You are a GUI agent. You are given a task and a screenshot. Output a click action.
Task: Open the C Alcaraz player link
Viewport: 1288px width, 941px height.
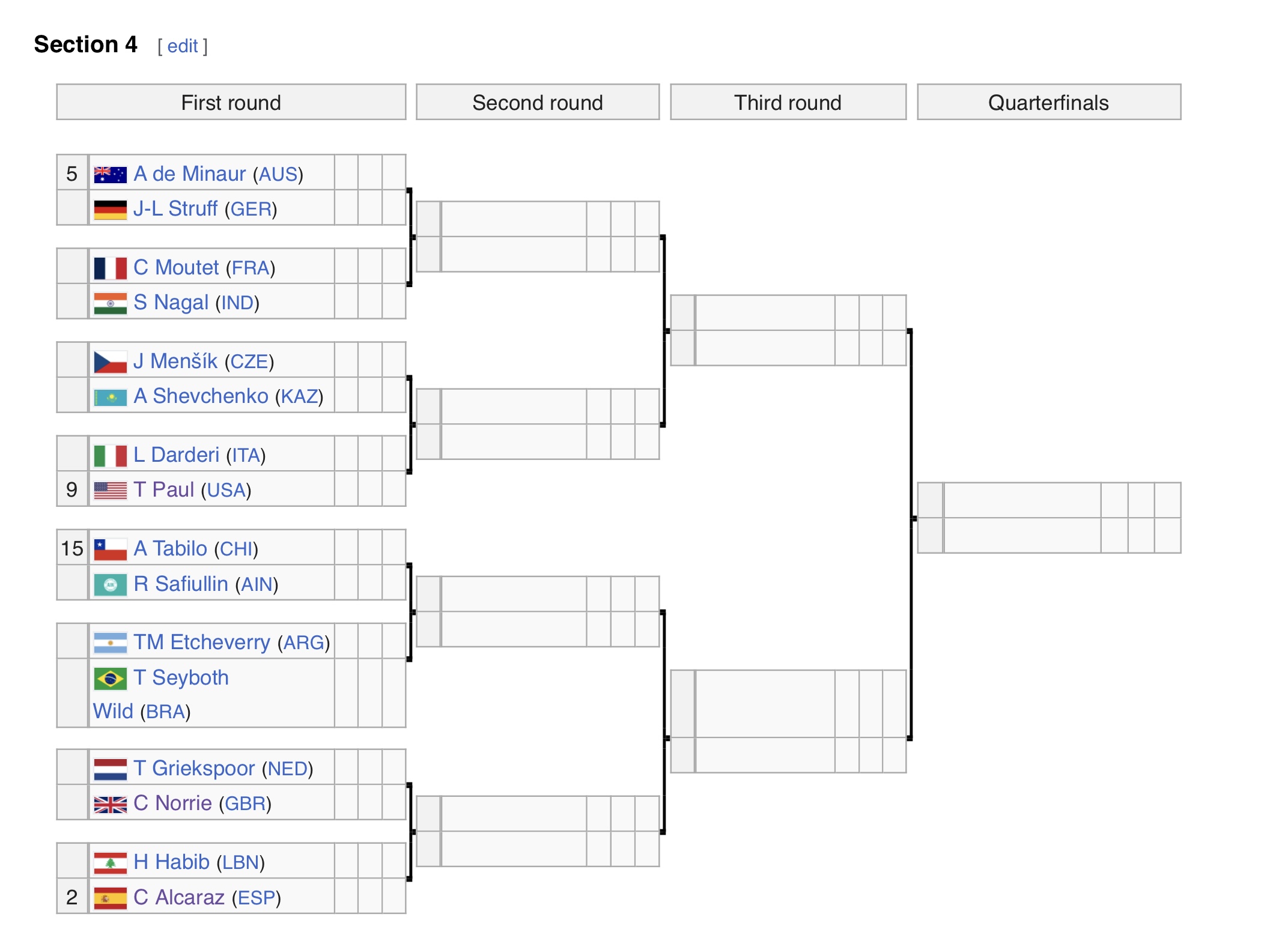(179, 898)
